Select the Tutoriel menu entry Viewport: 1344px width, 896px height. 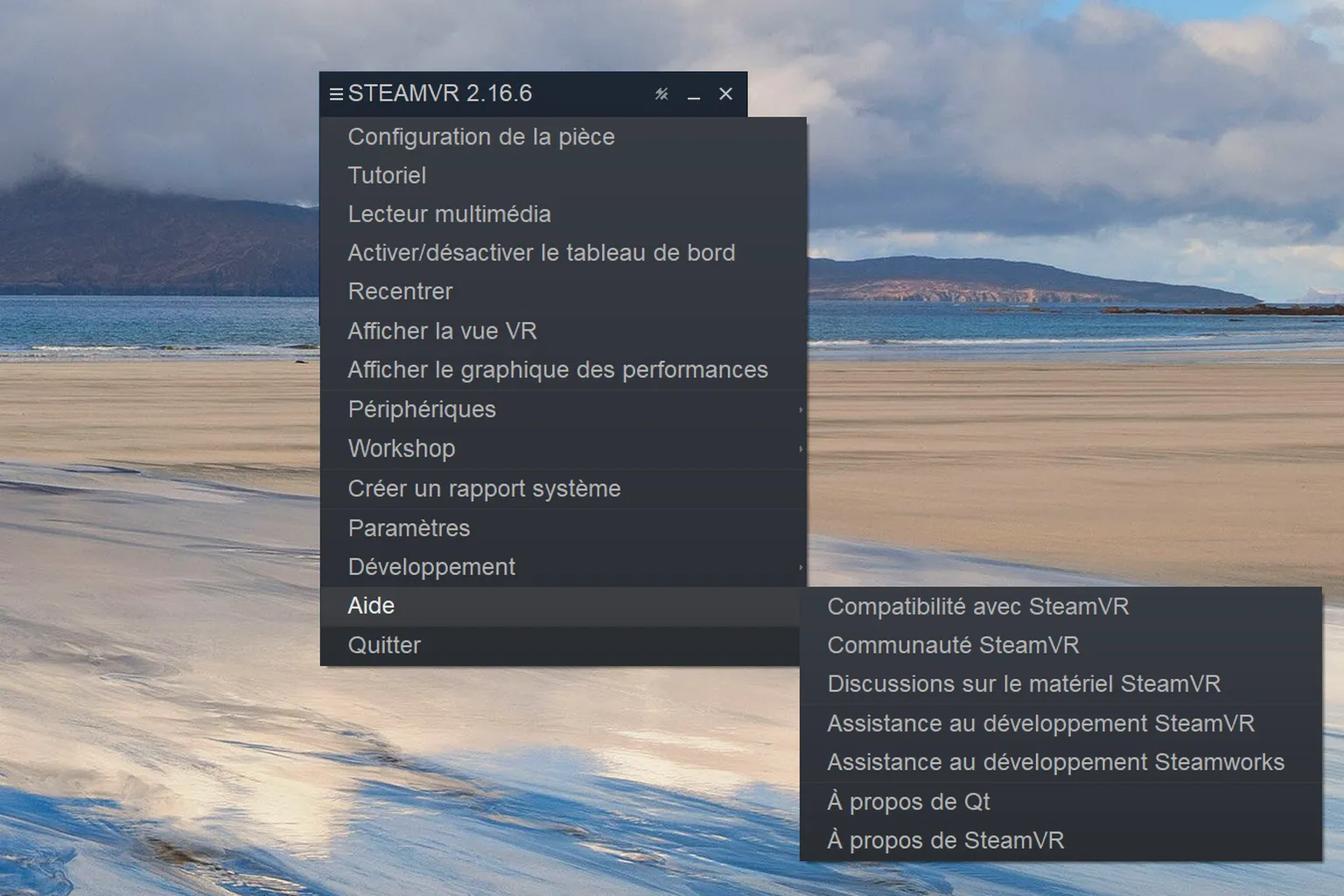tap(563, 175)
